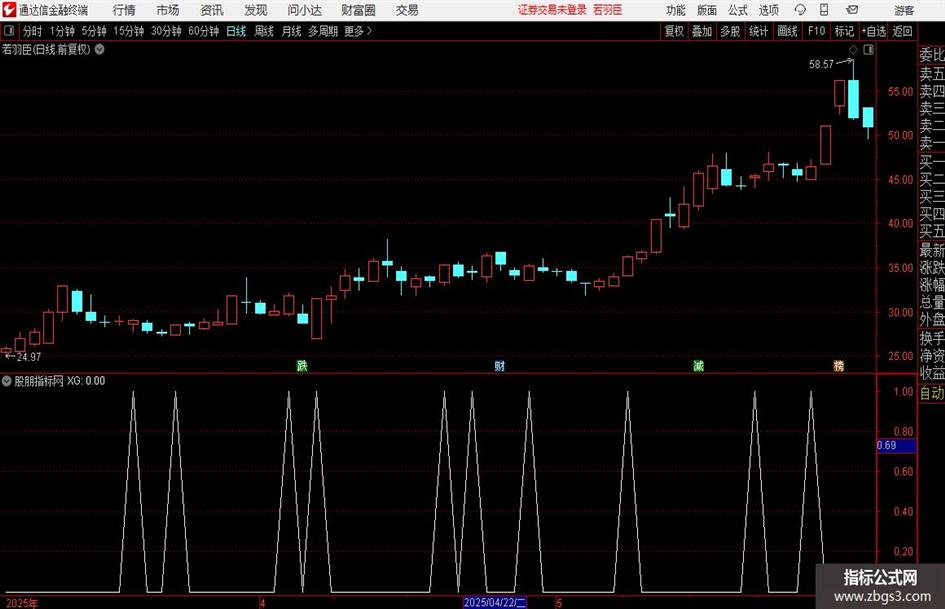Click the orange 榜 marker on the chart
Image resolution: width=945 pixels, height=609 pixels.
pos(838,365)
